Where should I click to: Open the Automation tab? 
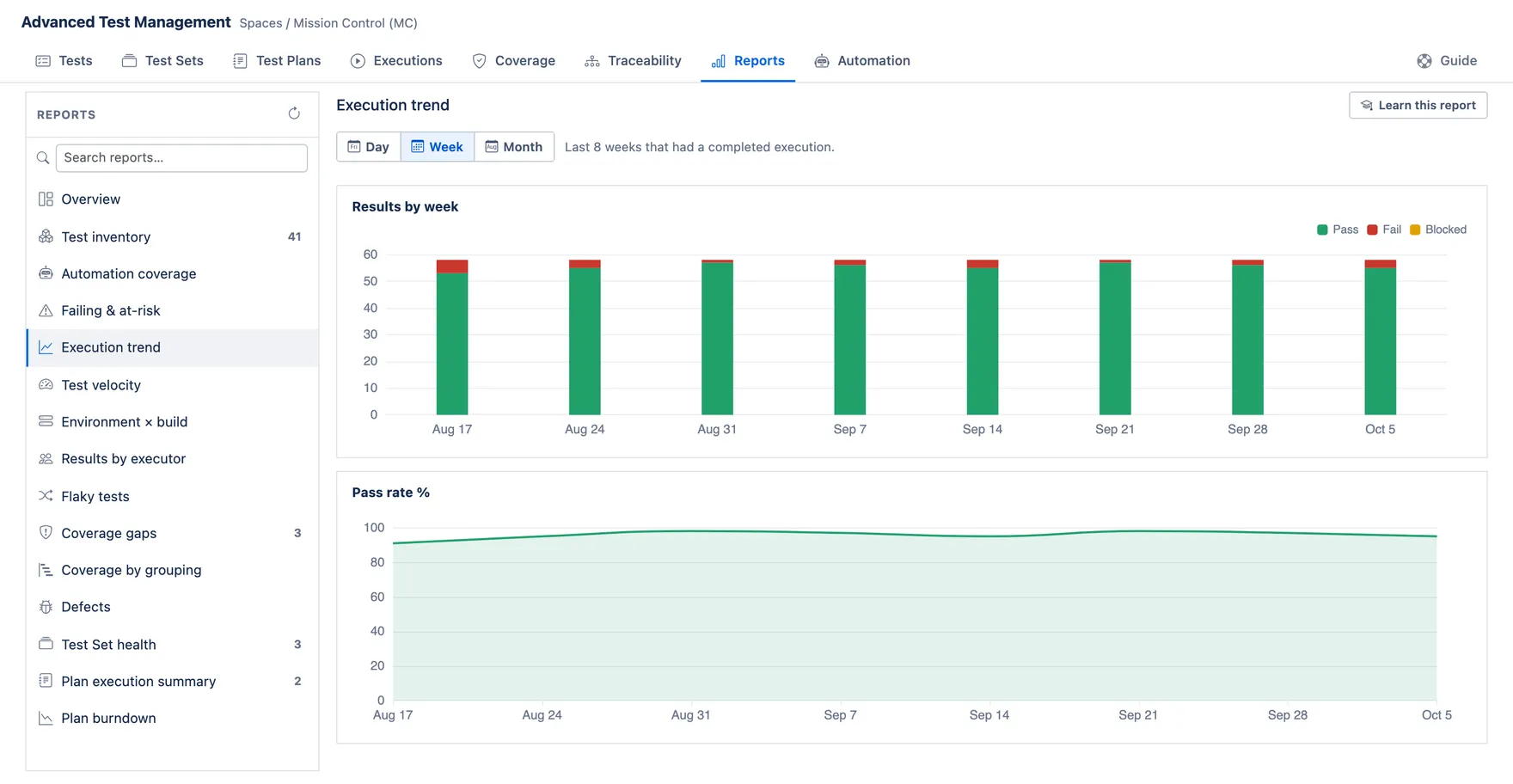point(862,61)
